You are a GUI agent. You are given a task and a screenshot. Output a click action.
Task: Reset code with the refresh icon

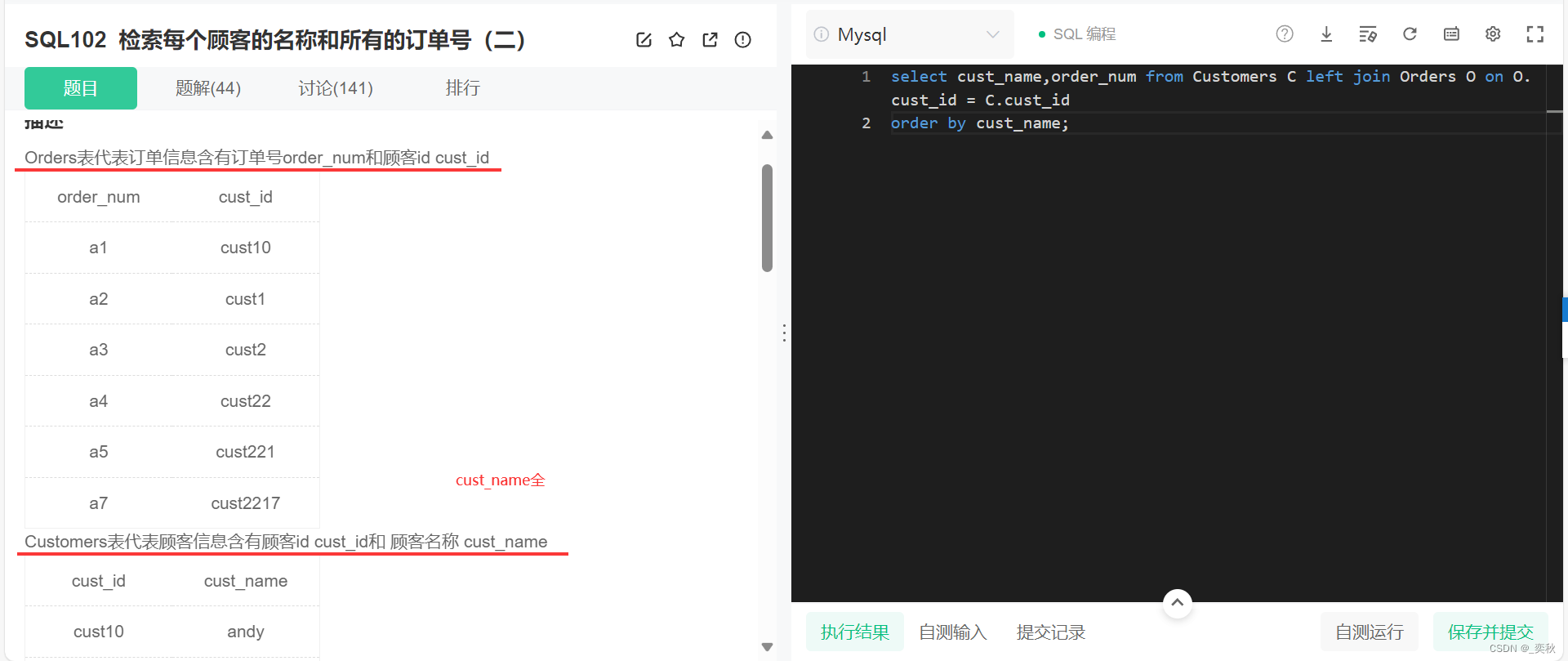tap(1410, 33)
